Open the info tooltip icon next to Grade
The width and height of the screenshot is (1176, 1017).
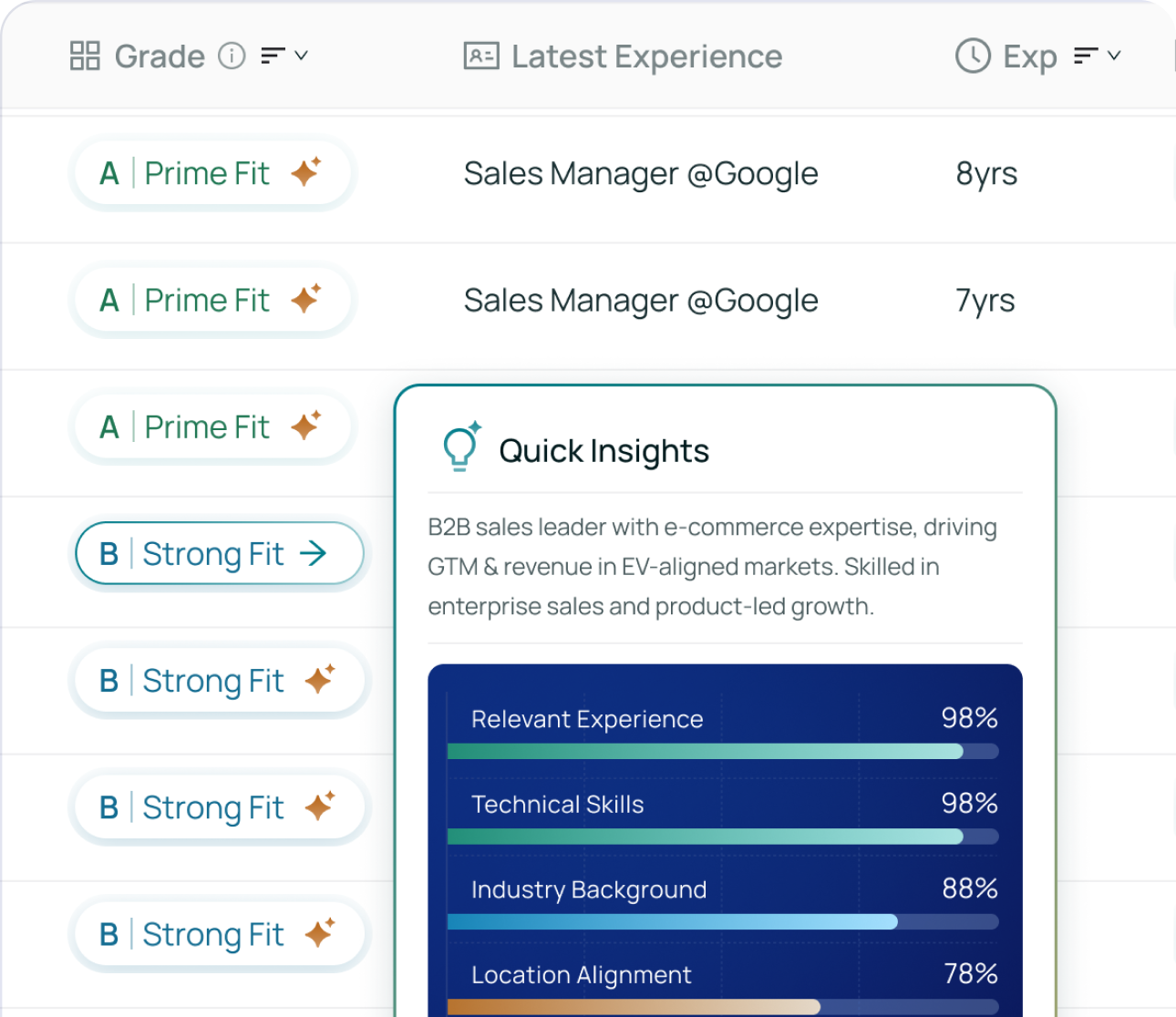click(x=232, y=56)
